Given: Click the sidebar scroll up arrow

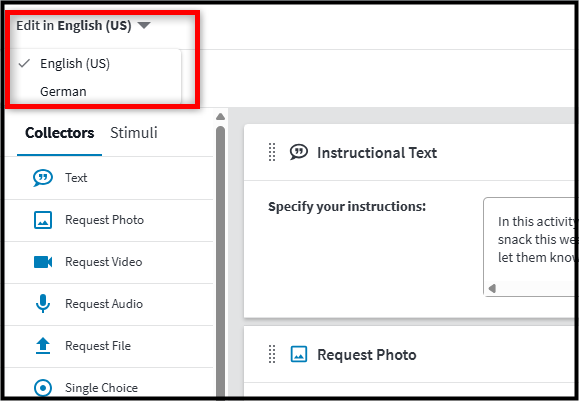Looking at the screenshot, I should click(220, 117).
